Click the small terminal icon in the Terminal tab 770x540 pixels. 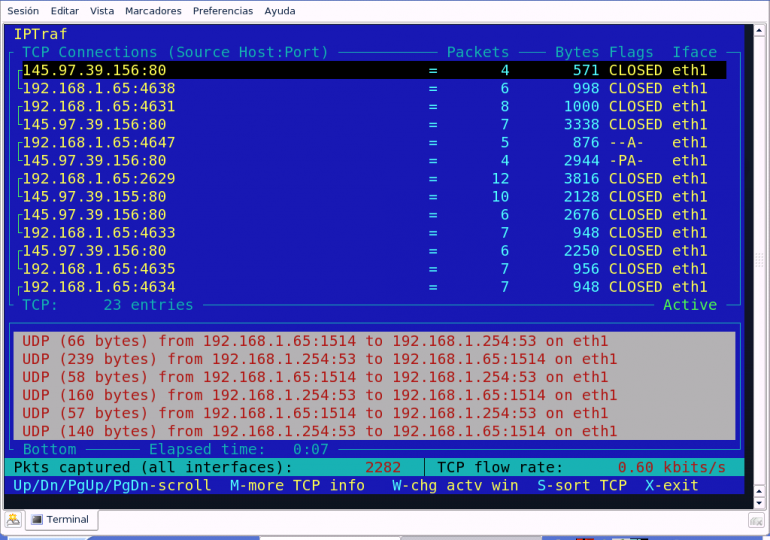37,519
